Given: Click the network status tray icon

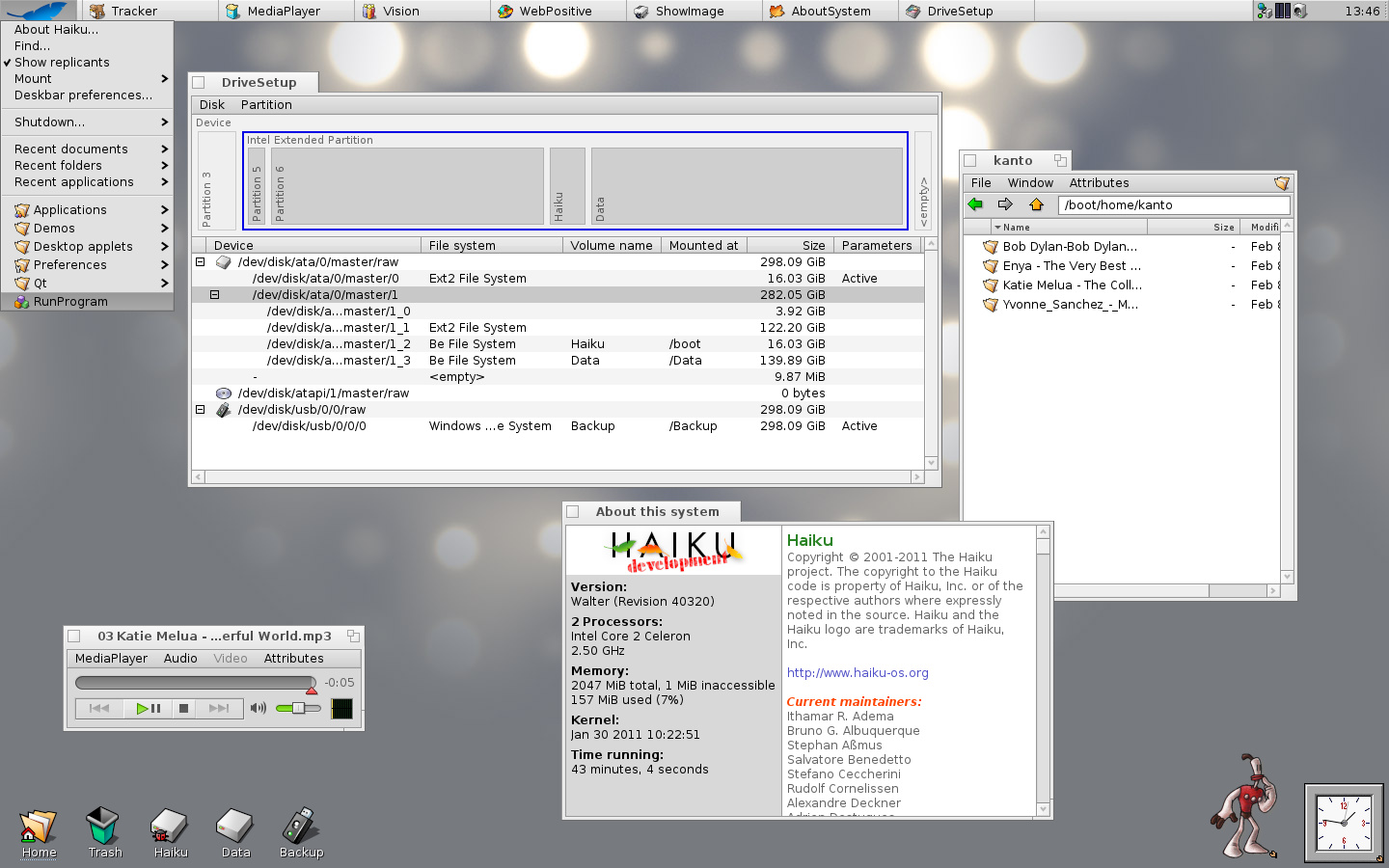Looking at the screenshot, I should tap(1265, 11).
